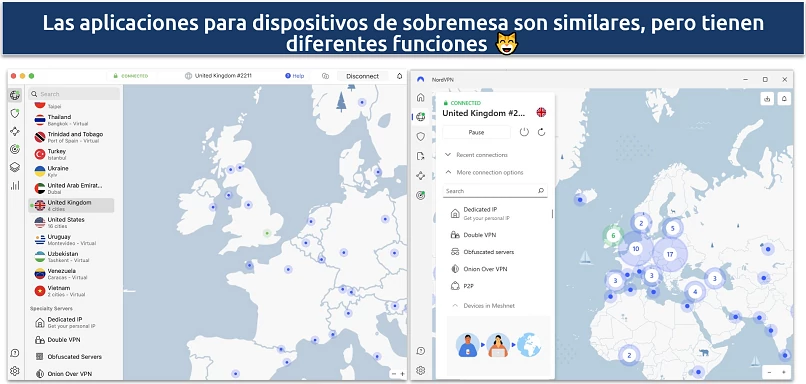Click notification bell in Mac app header
The height and width of the screenshot is (384, 806).
tap(399, 76)
